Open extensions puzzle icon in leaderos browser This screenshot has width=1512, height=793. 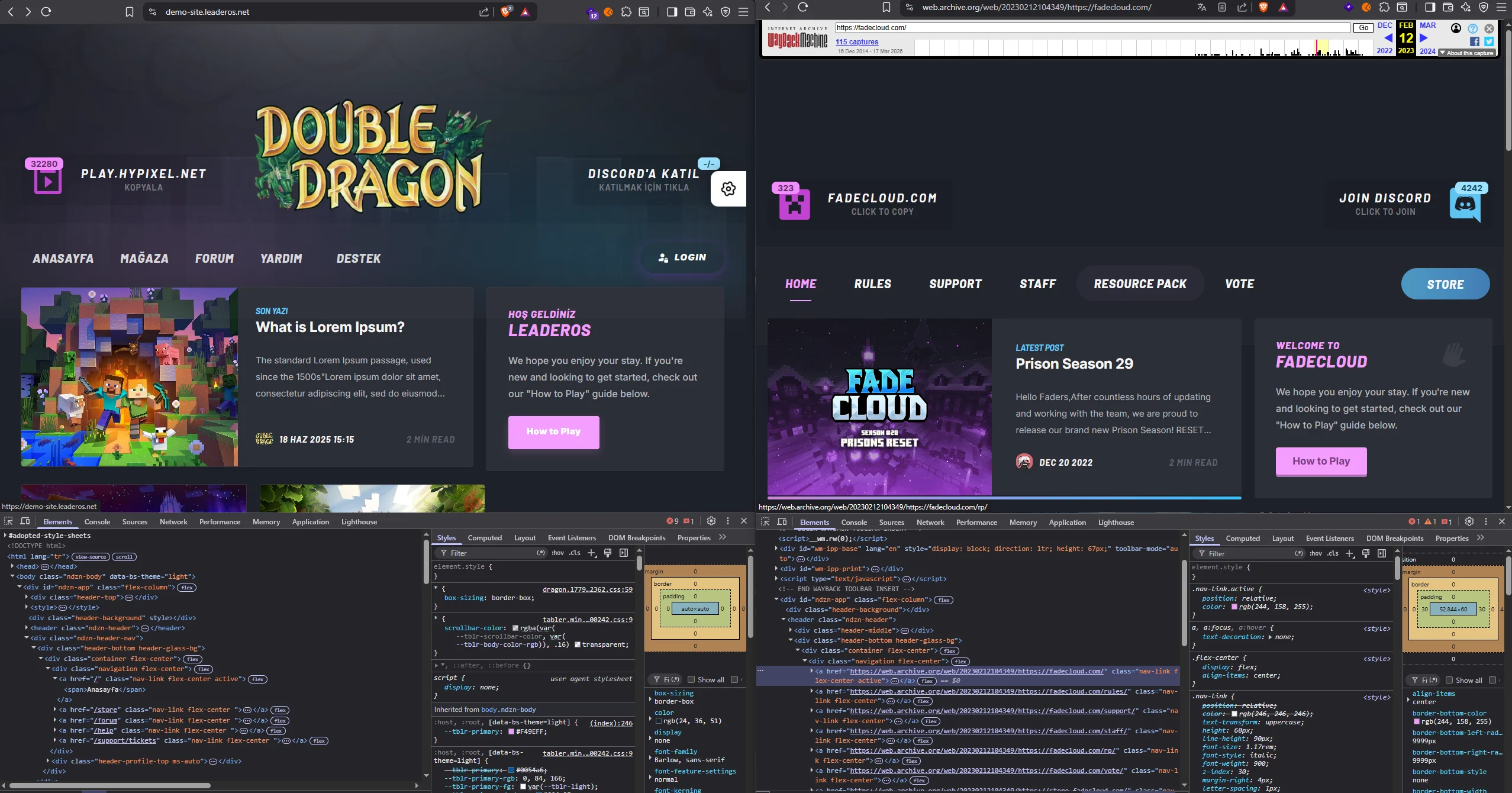[626, 12]
